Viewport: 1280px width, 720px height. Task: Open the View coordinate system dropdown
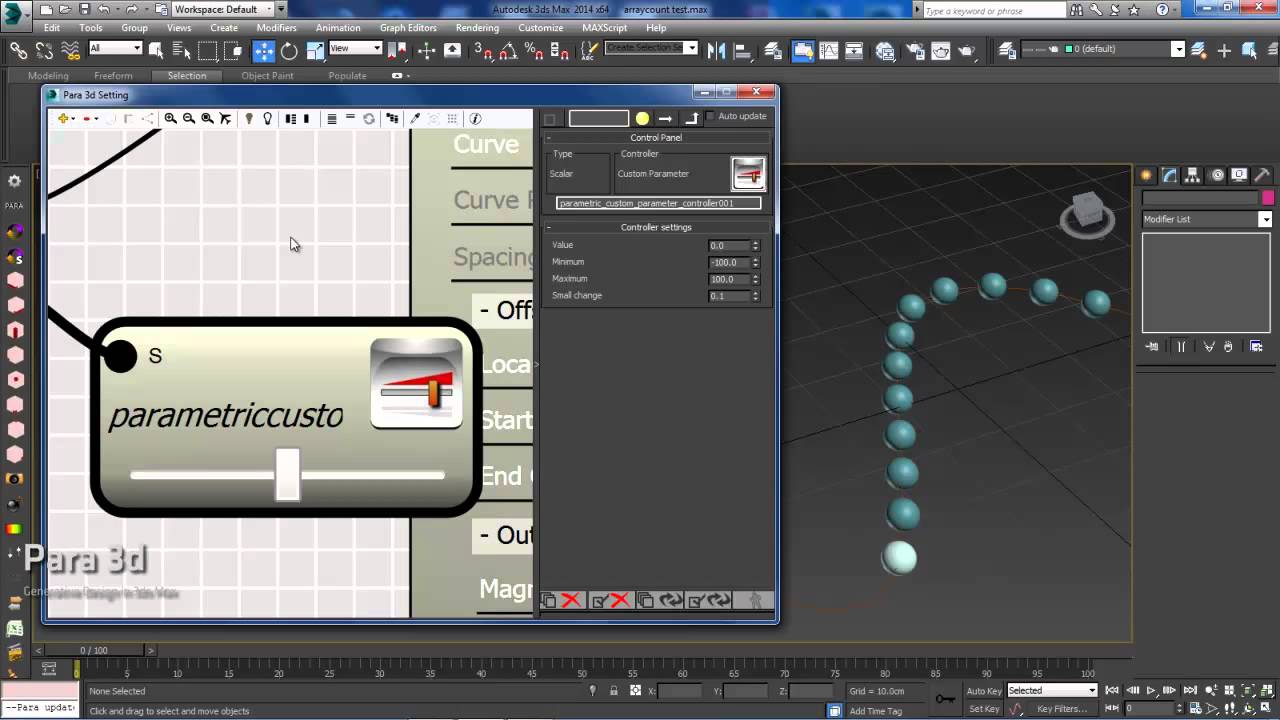tap(356, 48)
